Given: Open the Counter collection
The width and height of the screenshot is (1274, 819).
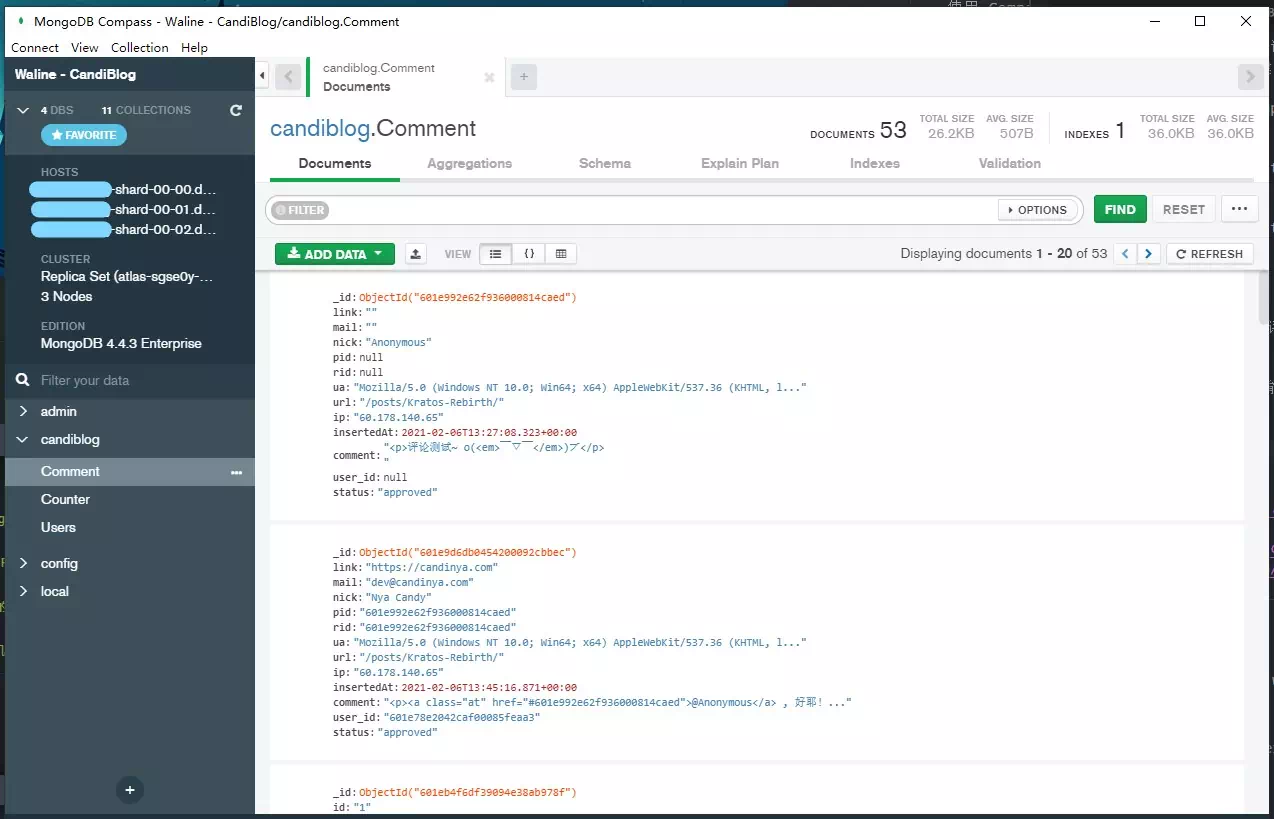Looking at the screenshot, I should pyautogui.click(x=65, y=500).
